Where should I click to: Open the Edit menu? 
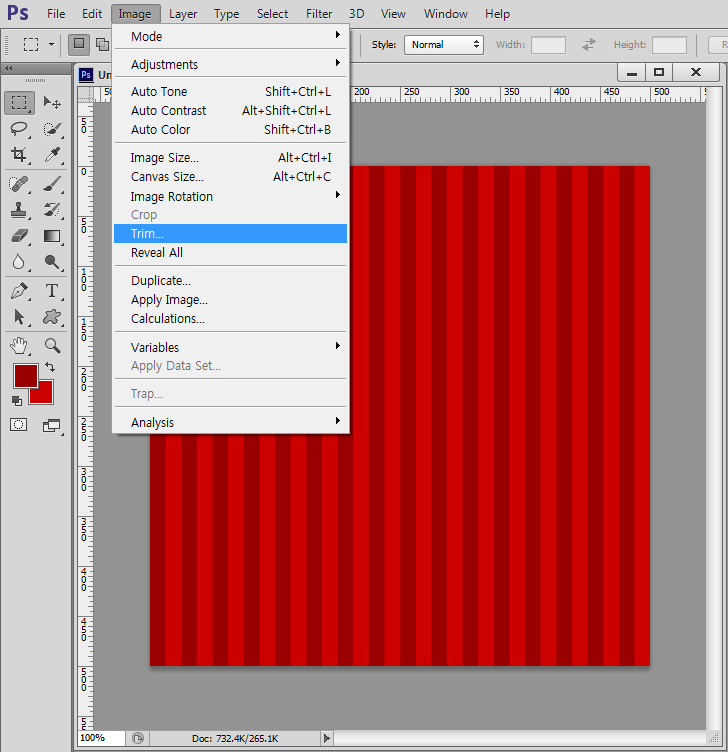(92, 14)
